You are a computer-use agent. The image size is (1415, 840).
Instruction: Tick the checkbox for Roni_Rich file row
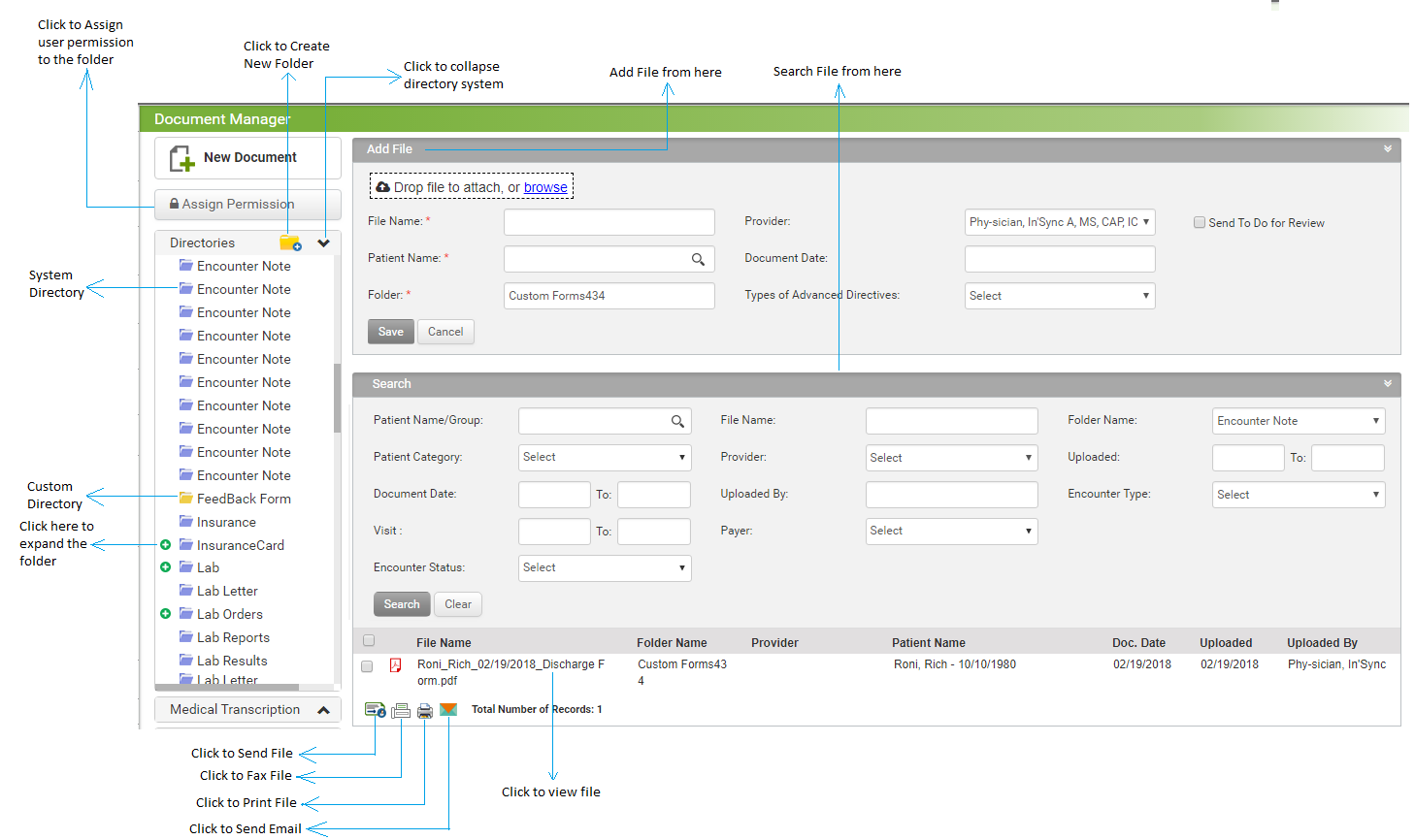point(367,666)
